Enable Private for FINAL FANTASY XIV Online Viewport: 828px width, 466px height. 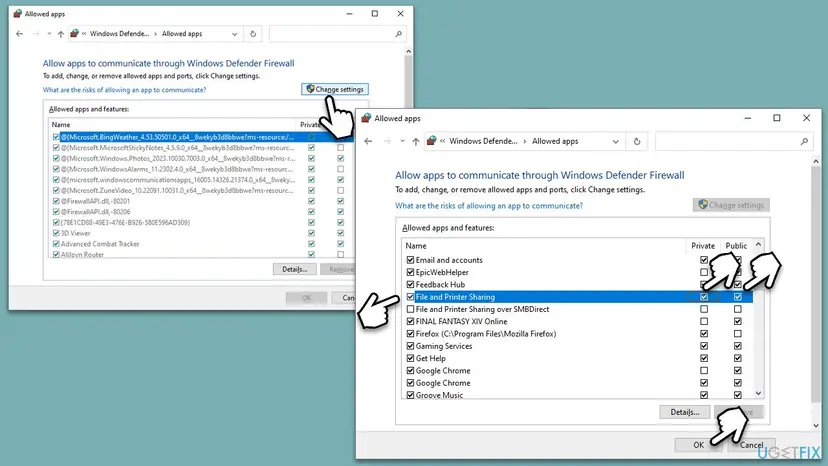(x=704, y=321)
